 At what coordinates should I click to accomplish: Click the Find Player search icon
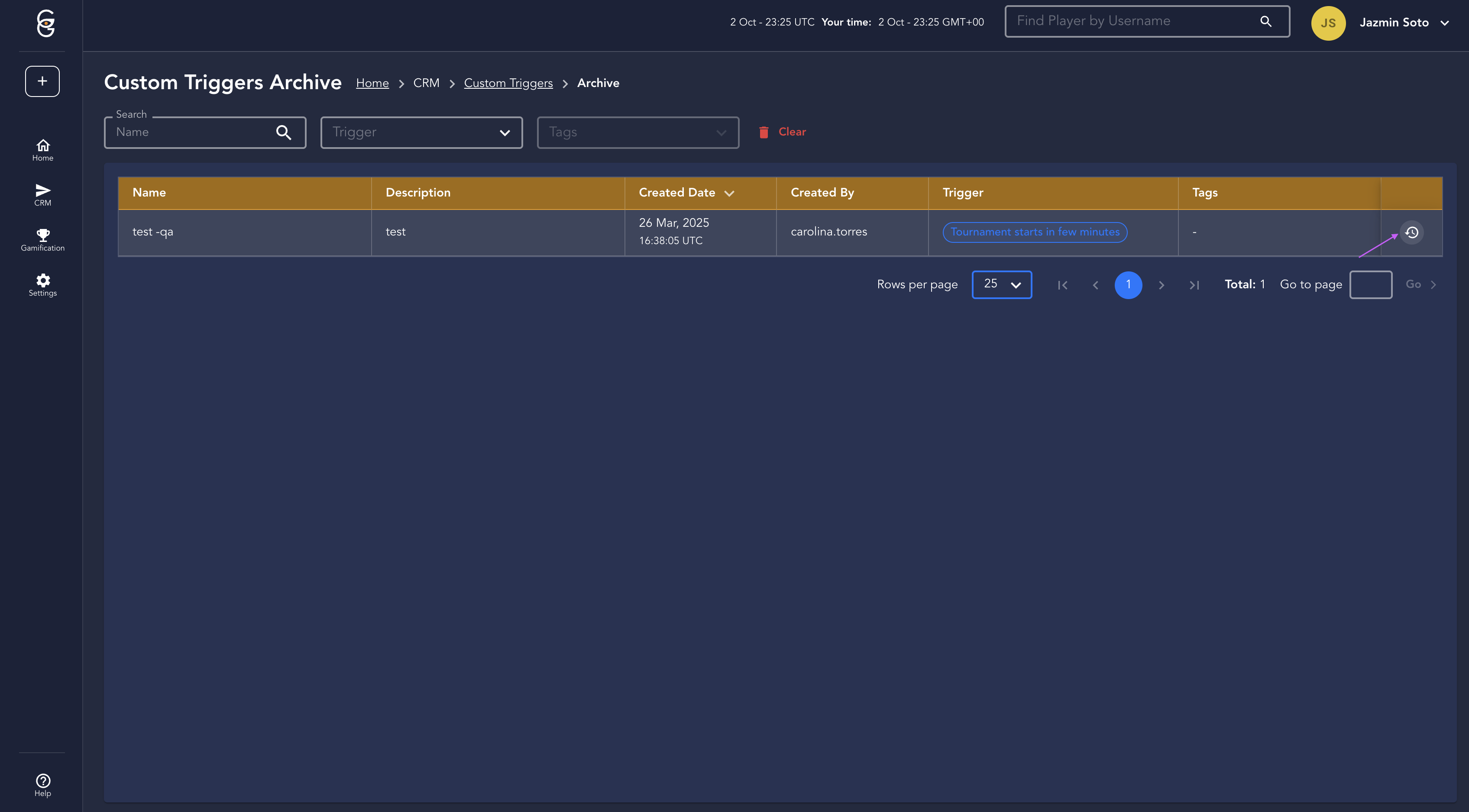pyautogui.click(x=1265, y=22)
